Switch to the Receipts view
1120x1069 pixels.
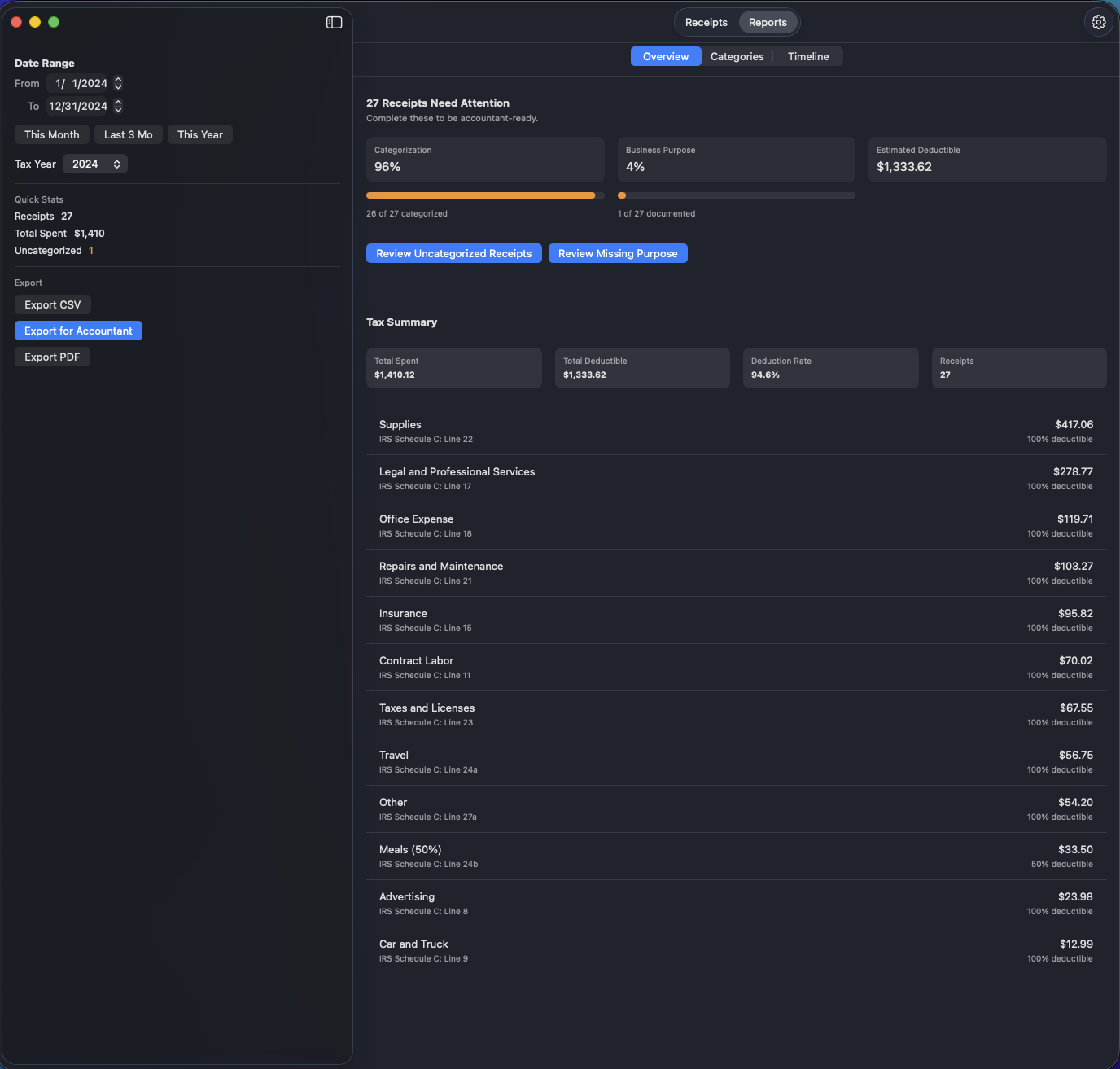706,22
